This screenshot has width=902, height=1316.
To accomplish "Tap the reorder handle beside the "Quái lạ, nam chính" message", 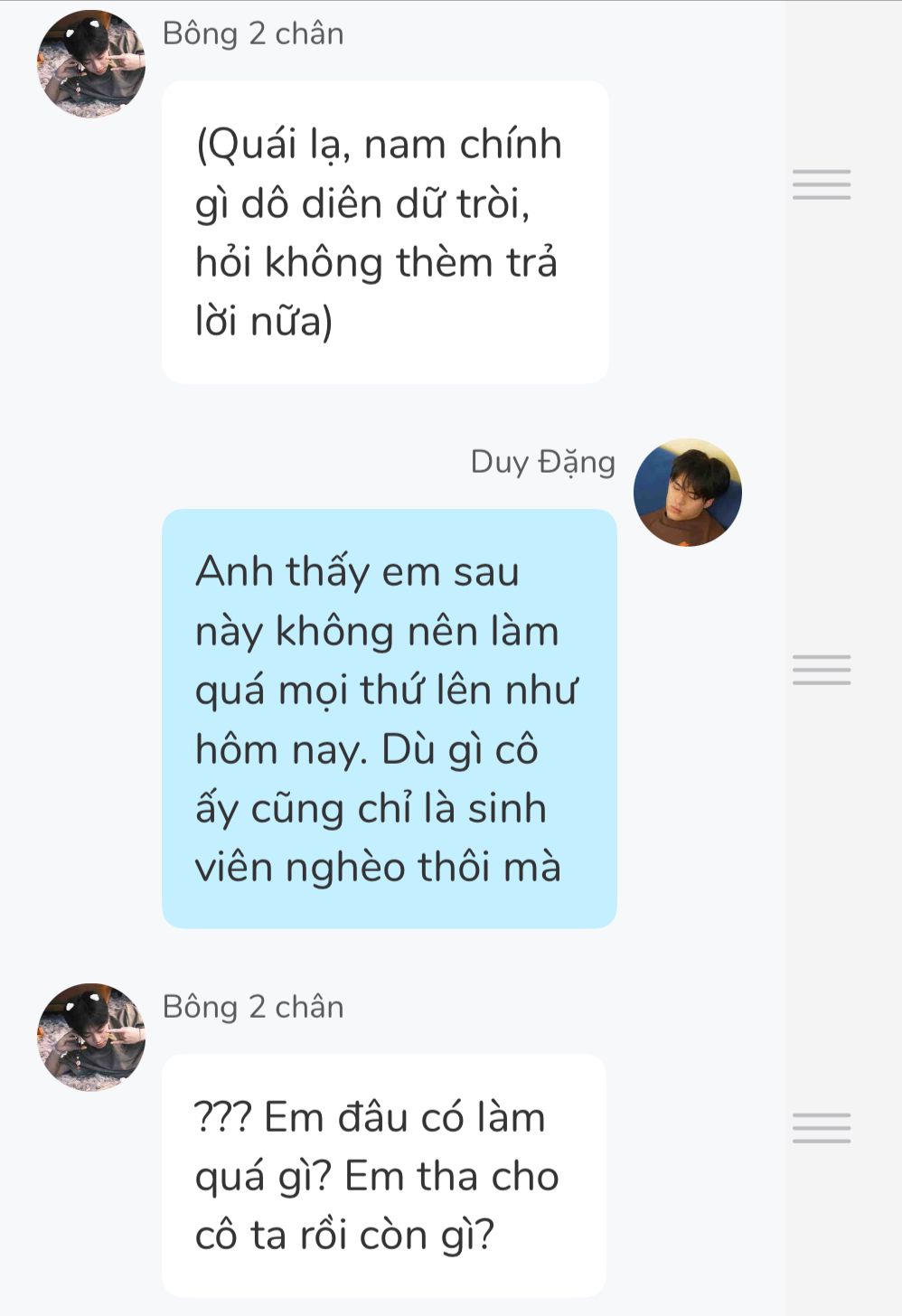I will (x=822, y=184).
